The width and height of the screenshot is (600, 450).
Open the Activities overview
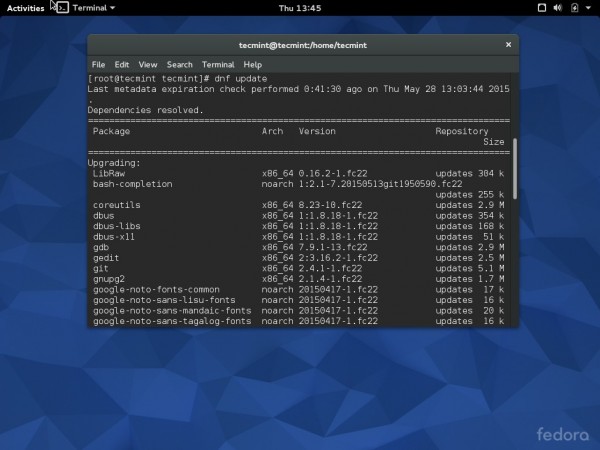pos(25,7)
